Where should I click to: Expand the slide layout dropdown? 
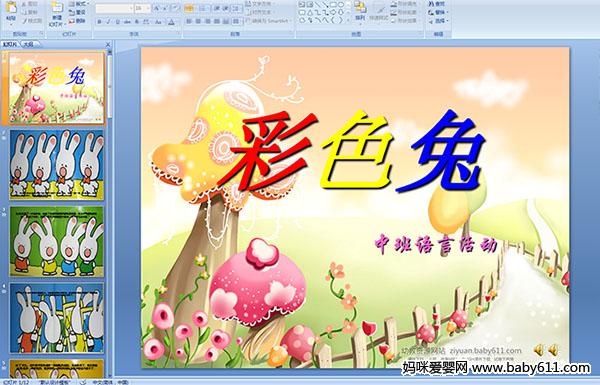click(78, 4)
